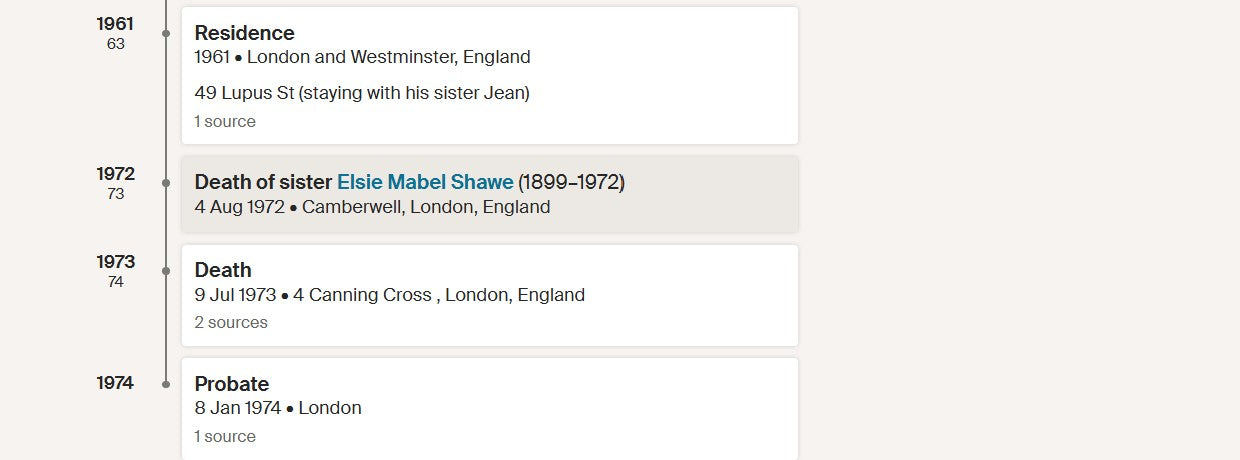
Task: Open the Death event heading
Action: point(223,270)
